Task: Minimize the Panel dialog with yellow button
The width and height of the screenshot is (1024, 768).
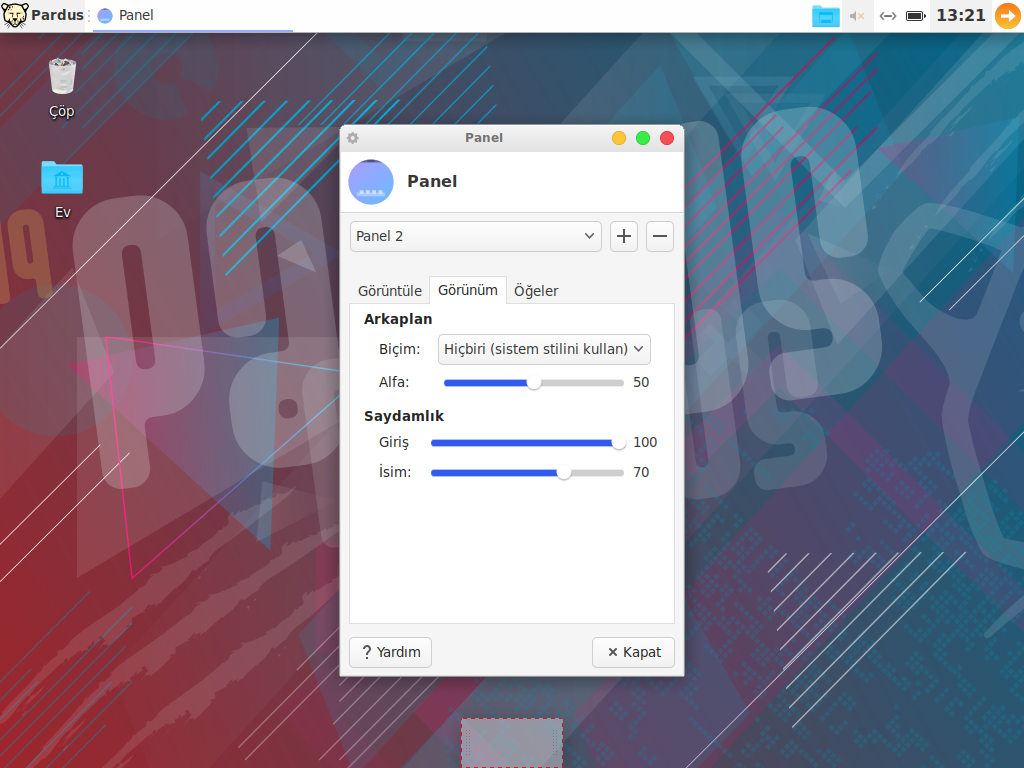Action: coord(619,138)
